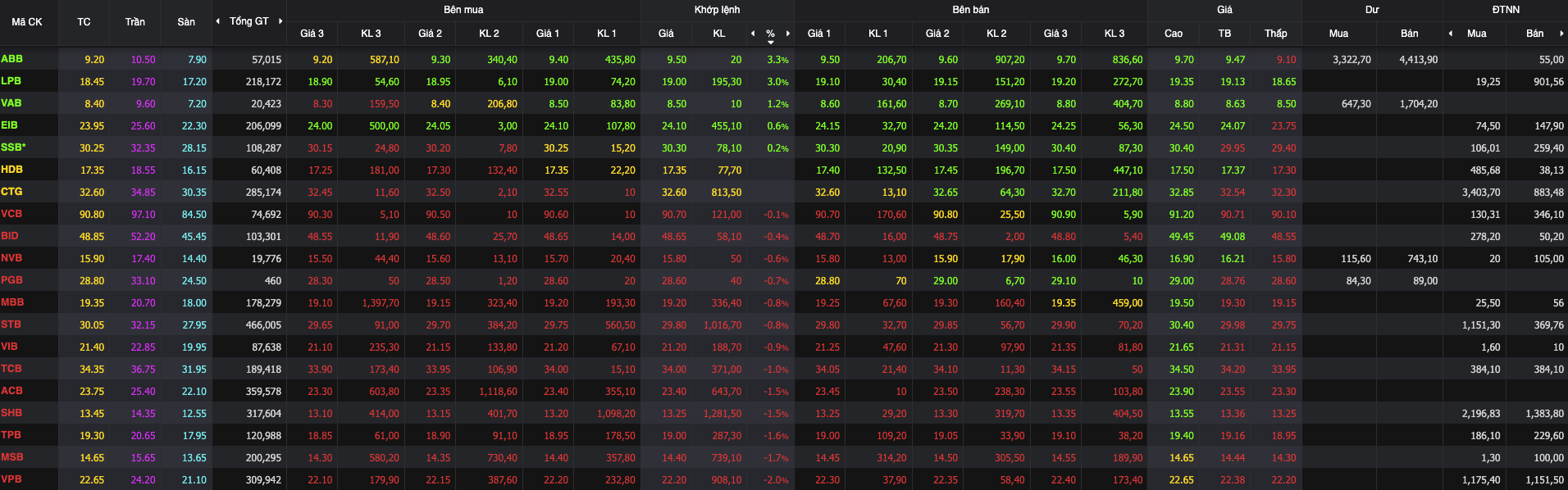Open ticker VAB row
This screenshot has width=1568, height=490.
[x=11, y=103]
